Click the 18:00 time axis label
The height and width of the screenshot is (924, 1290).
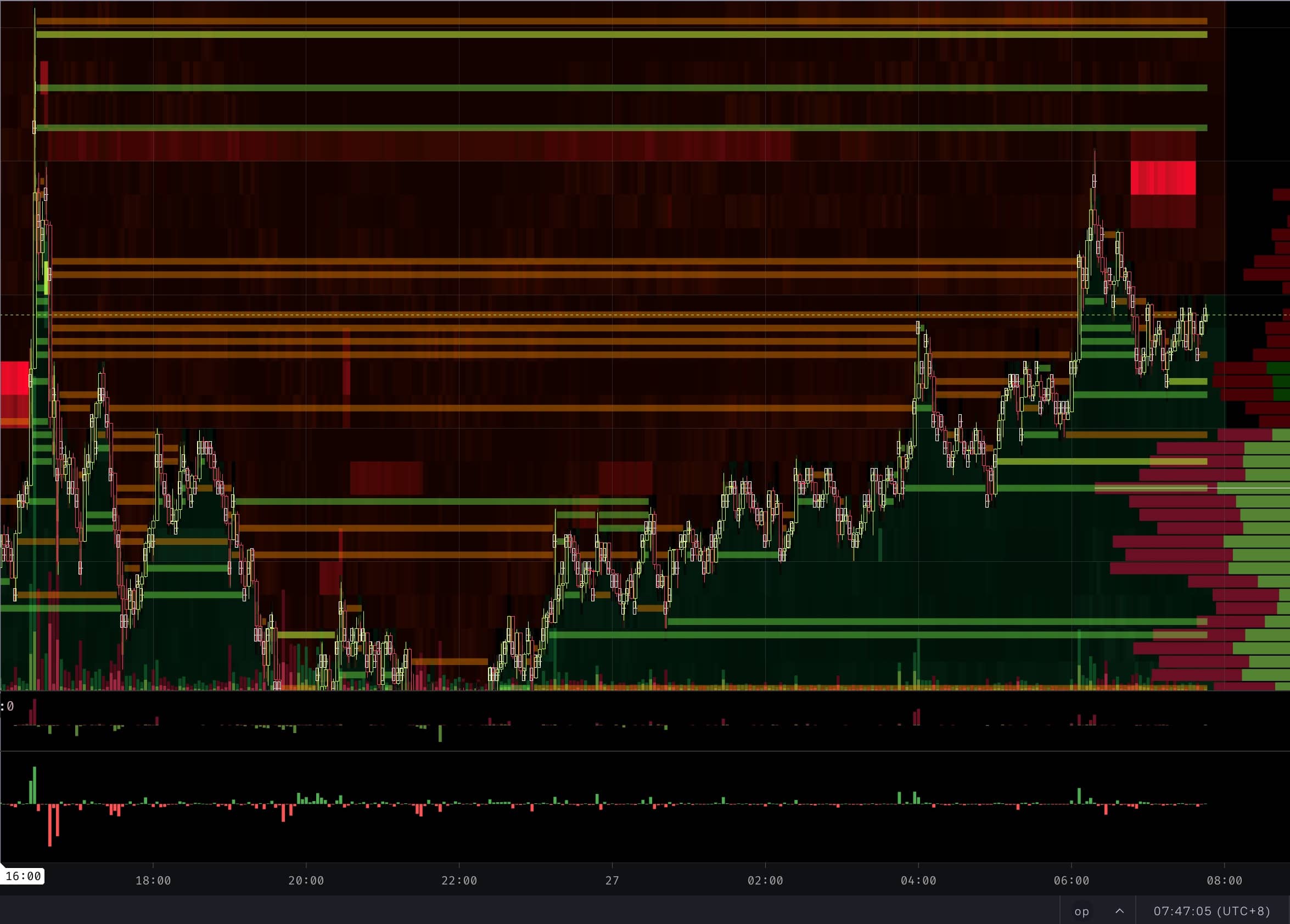pyautogui.click(x=153, y=881)
